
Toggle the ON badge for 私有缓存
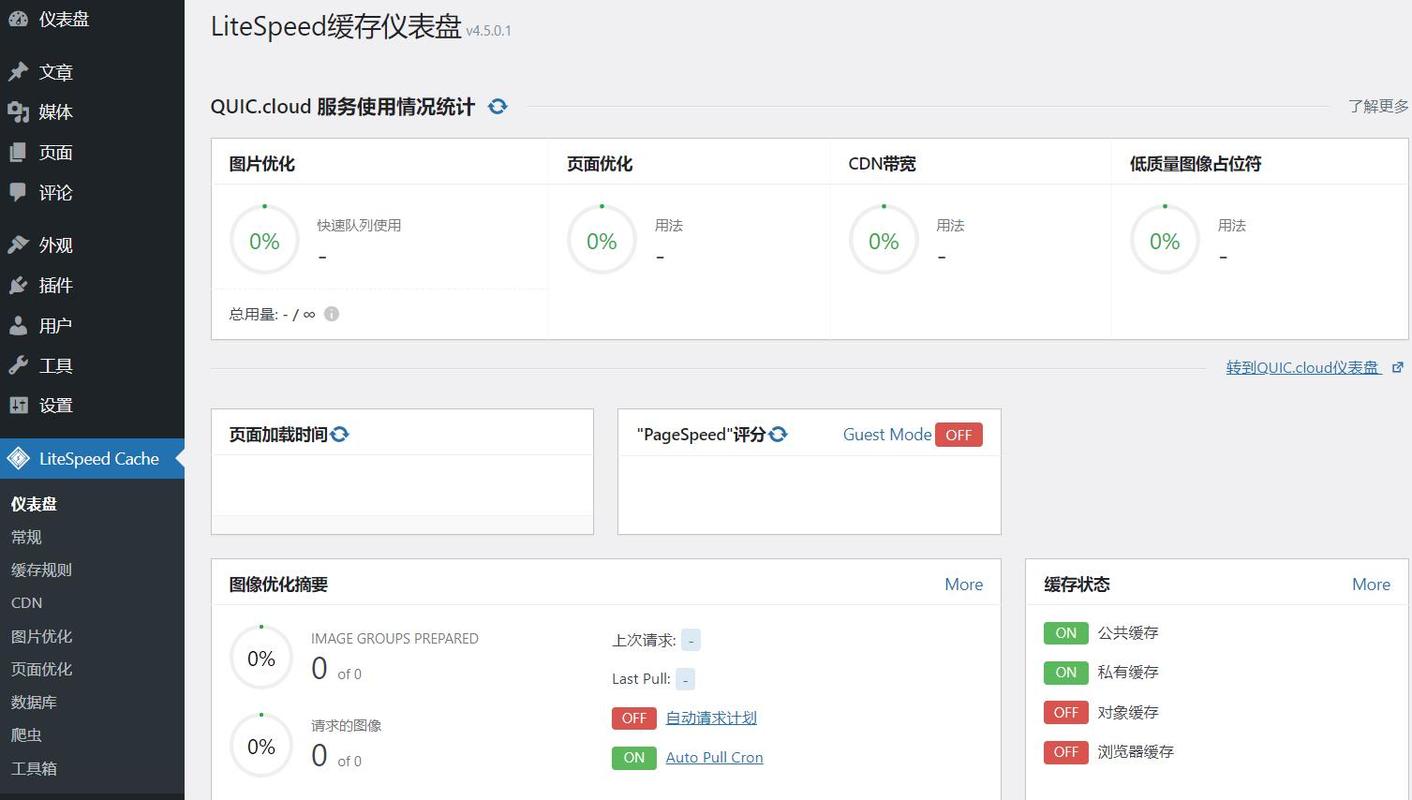click(x=1066, y=672)
